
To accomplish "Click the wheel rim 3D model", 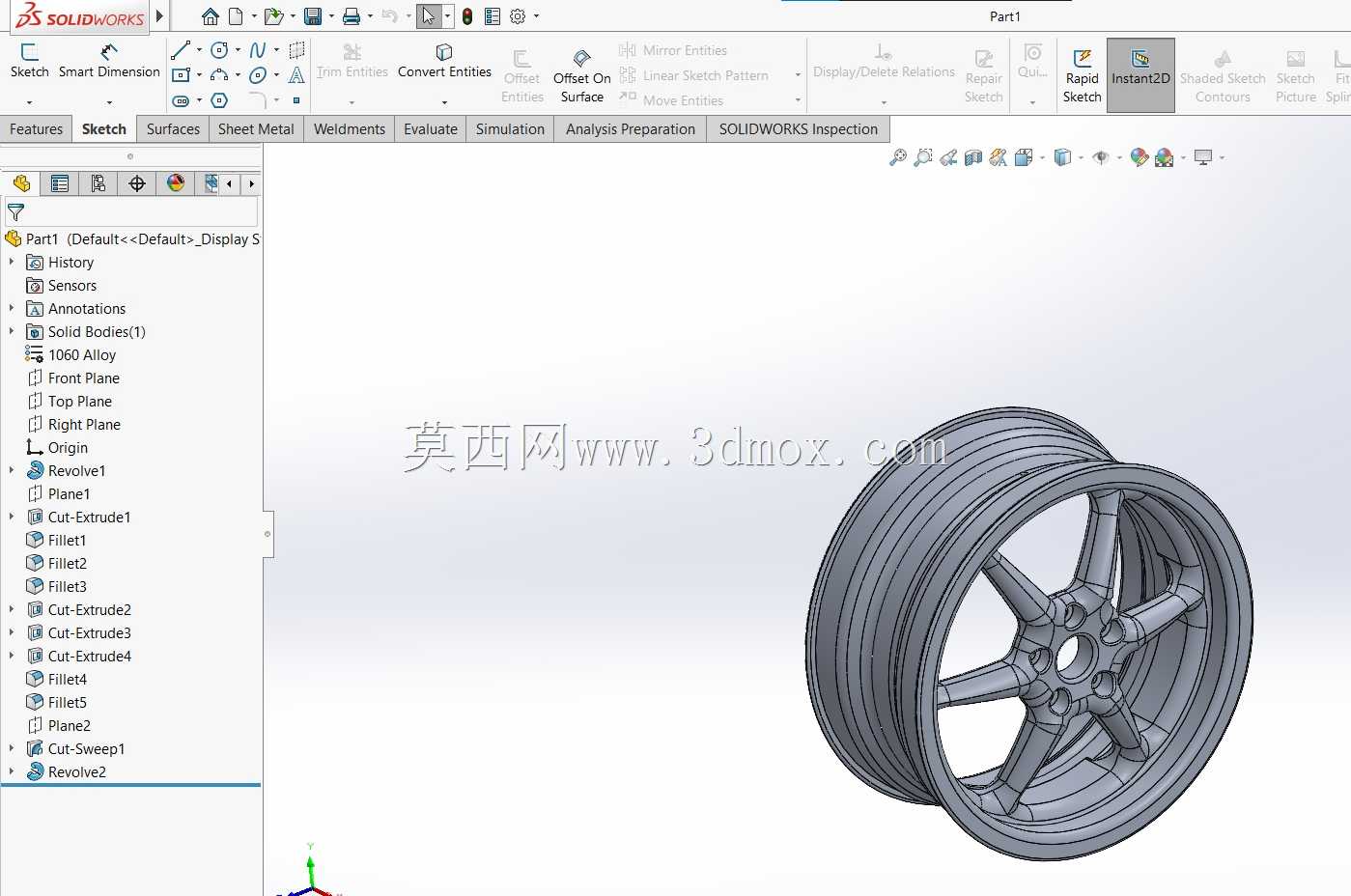I will tap(1029, 633).
